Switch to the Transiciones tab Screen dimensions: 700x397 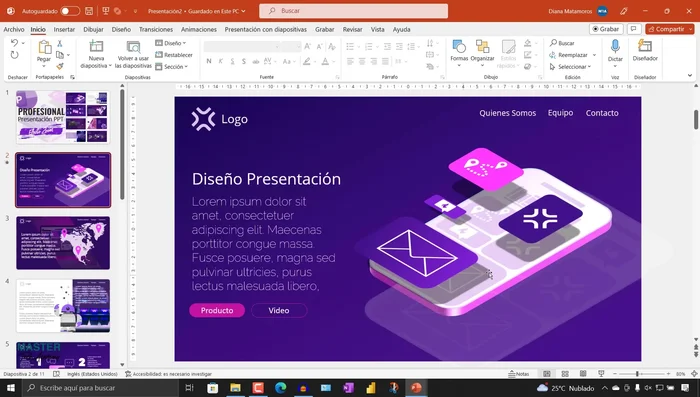(156, 29)
